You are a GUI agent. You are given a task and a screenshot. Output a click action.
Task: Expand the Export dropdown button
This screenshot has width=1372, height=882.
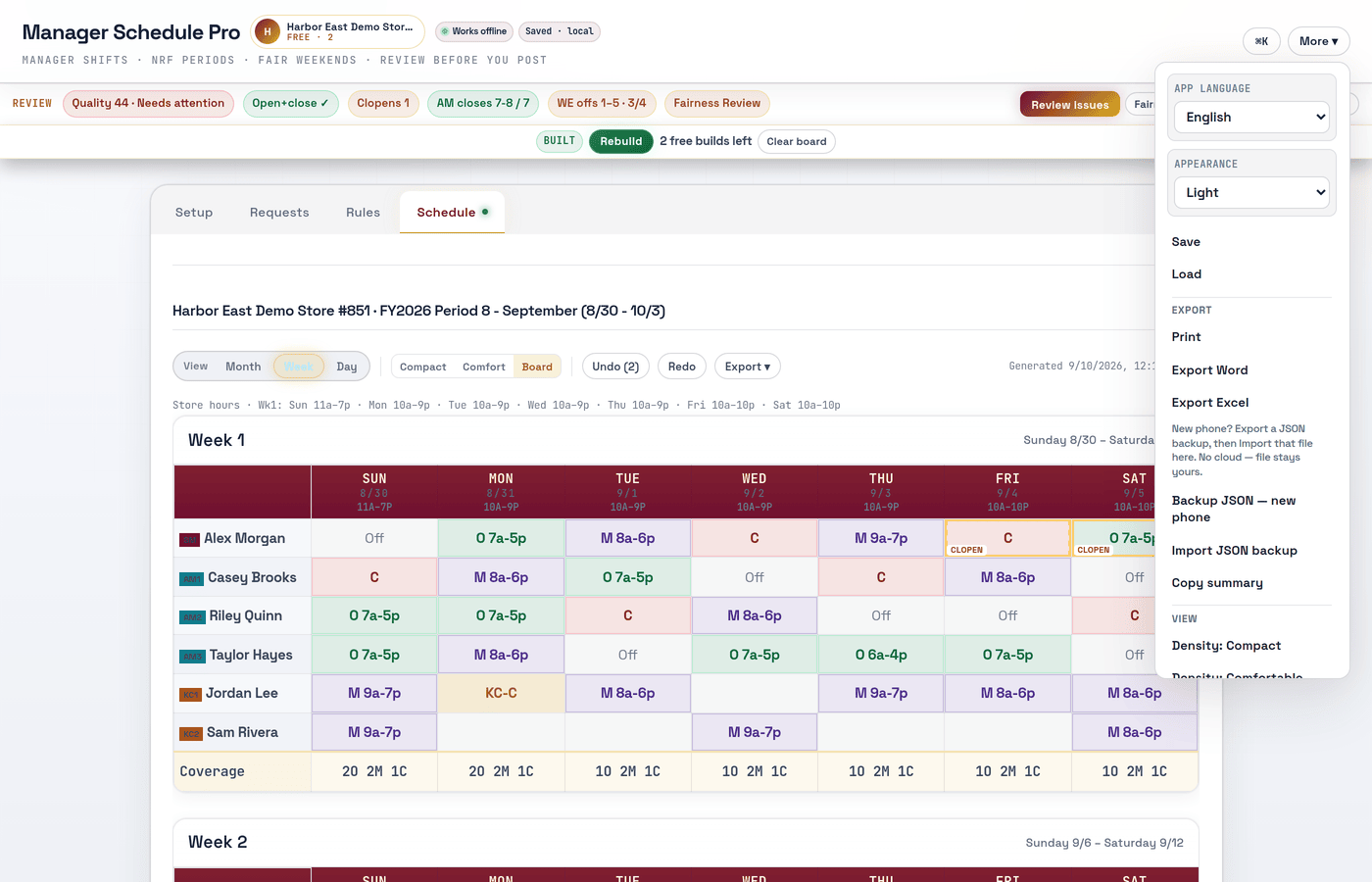coord(748,367)
